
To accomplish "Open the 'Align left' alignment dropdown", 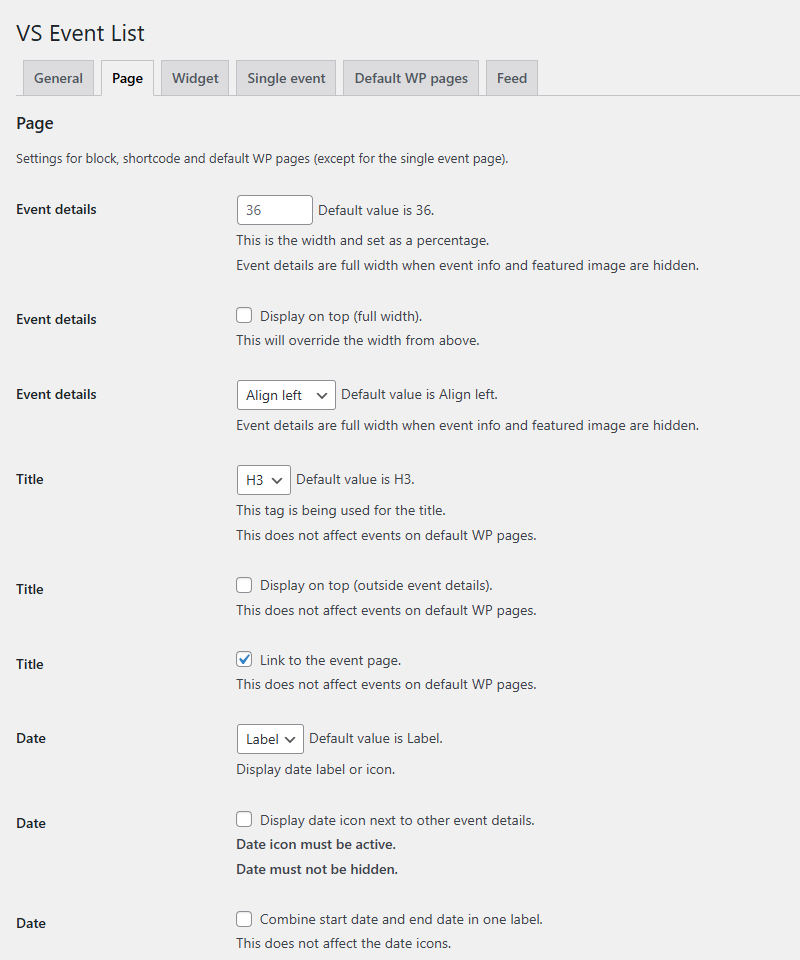I will pos(286,394).
